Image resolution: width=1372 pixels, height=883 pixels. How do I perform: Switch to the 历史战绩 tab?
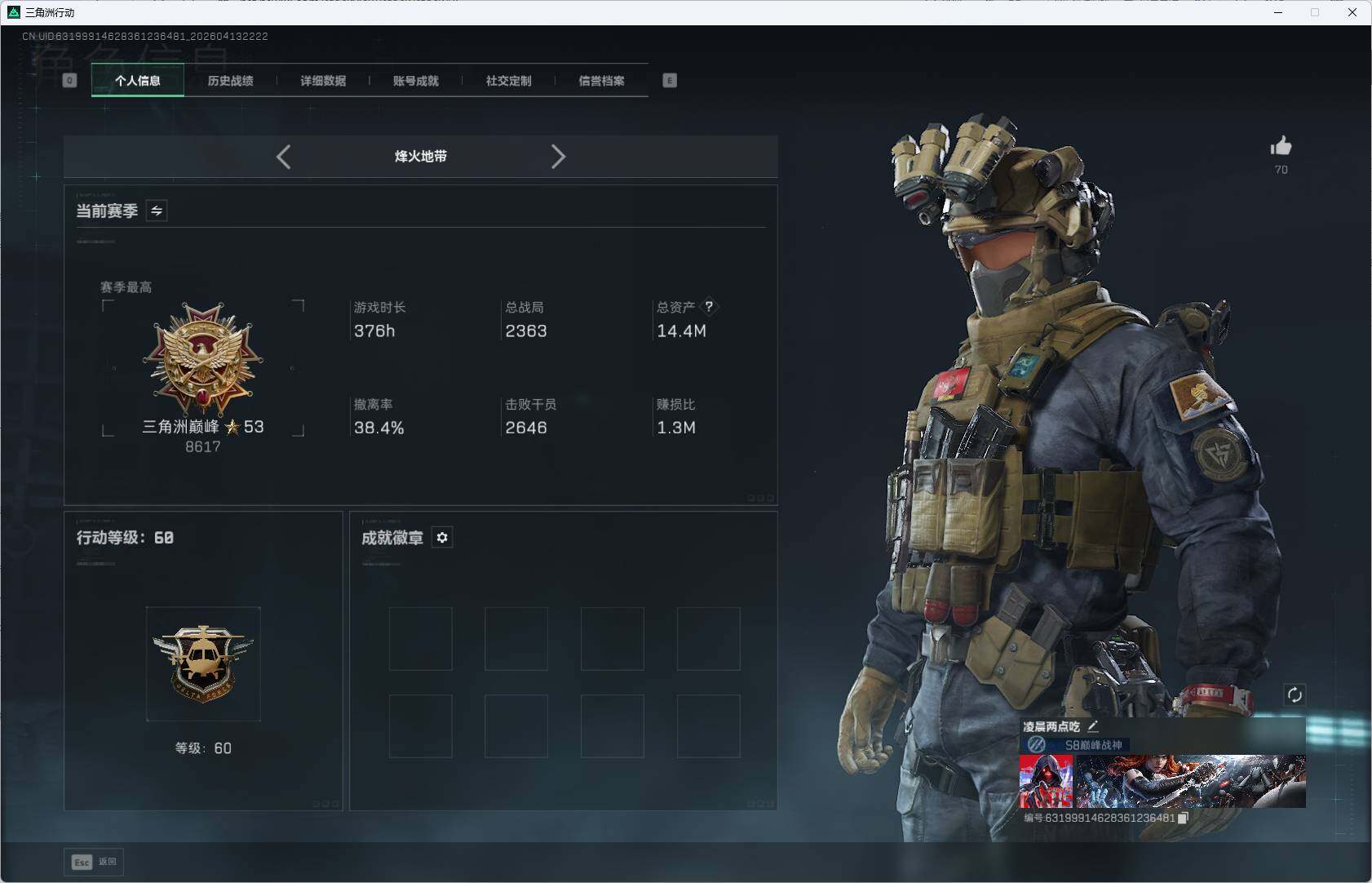[230, 81]
